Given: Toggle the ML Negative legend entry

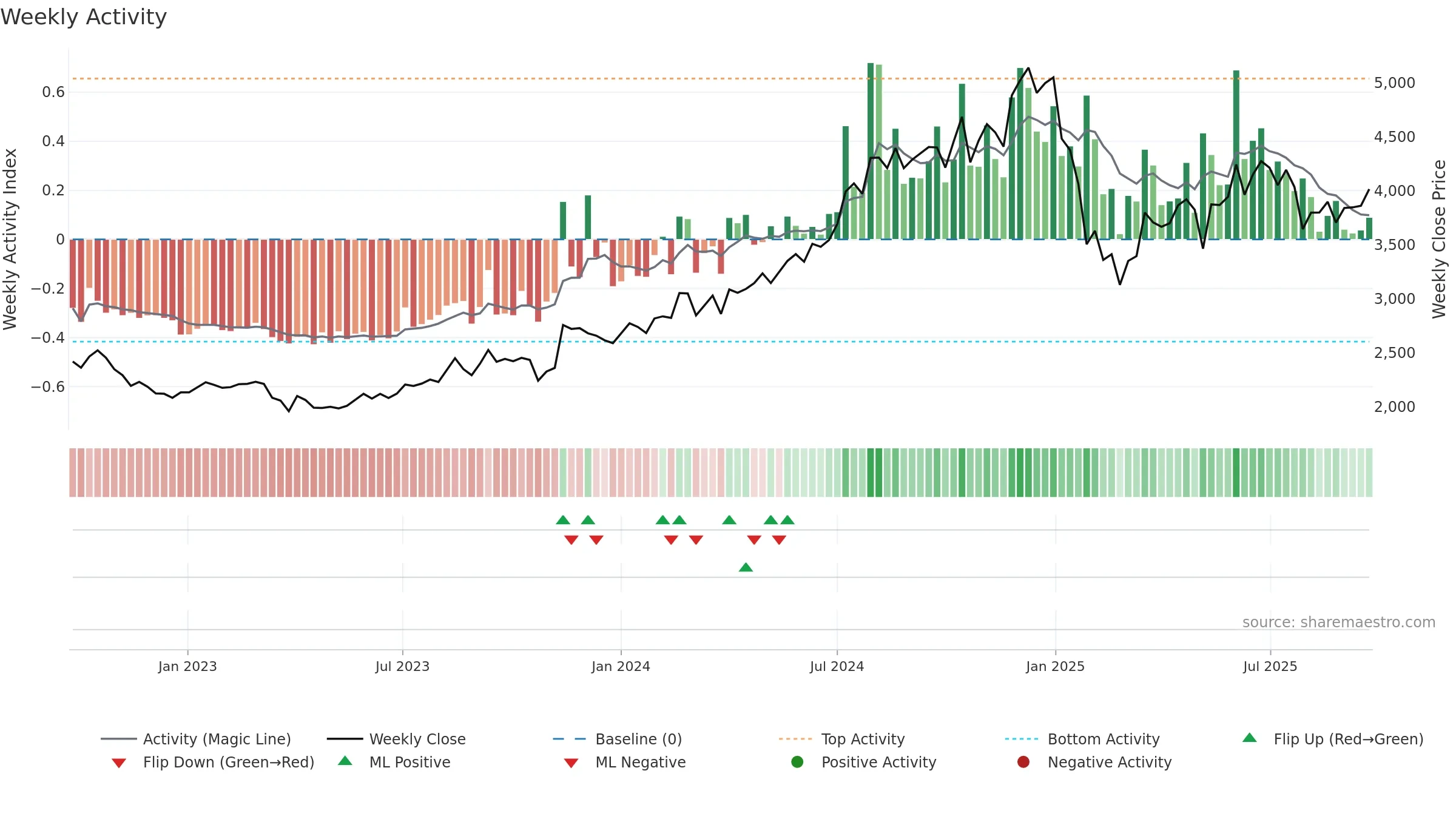Looking at the screenshot, I should point(625,762).
